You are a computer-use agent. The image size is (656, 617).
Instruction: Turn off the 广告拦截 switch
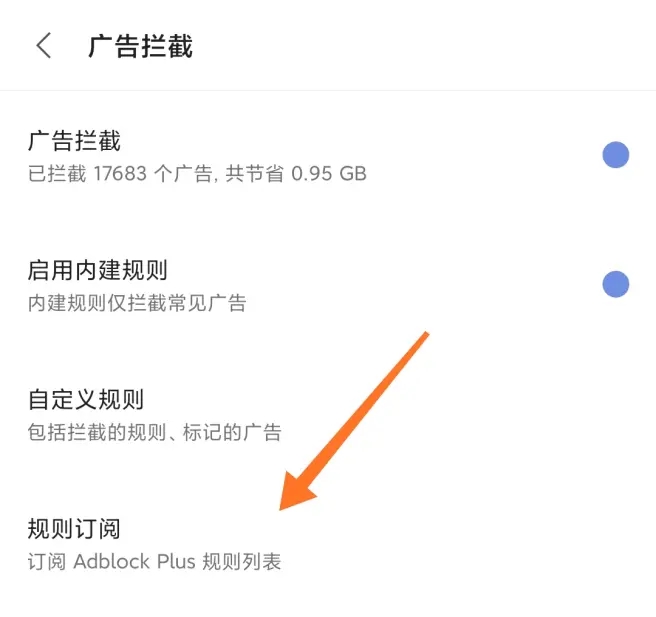coord(615,155)
